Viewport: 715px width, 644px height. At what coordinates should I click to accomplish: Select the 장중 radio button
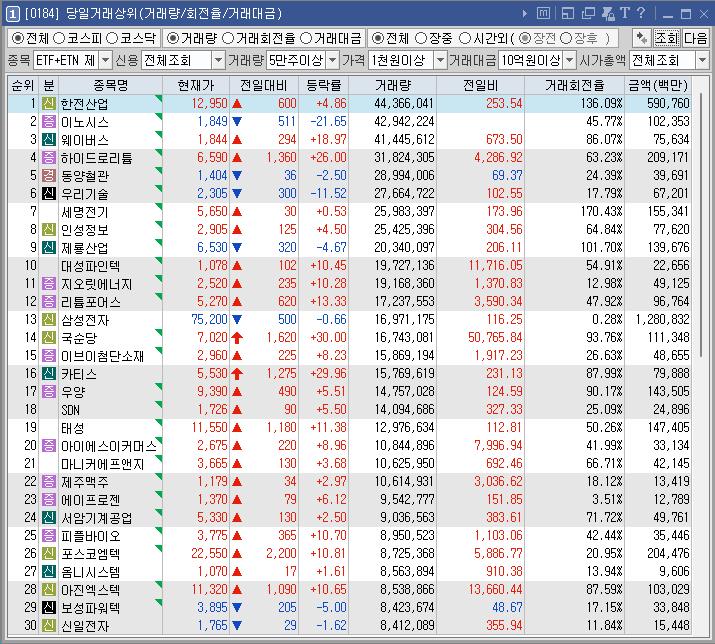coord(421,38)
